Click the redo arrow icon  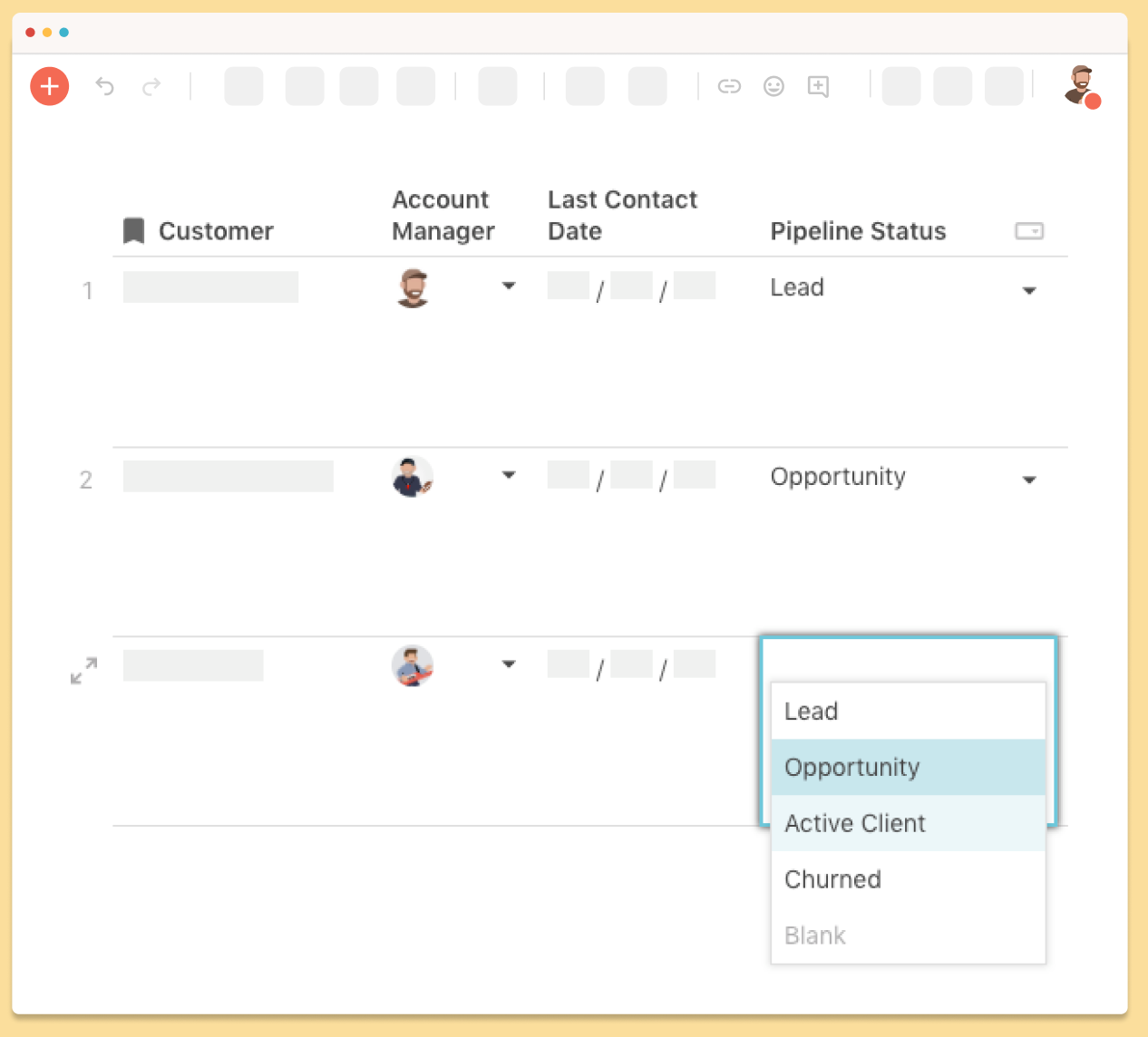(151, 86)
